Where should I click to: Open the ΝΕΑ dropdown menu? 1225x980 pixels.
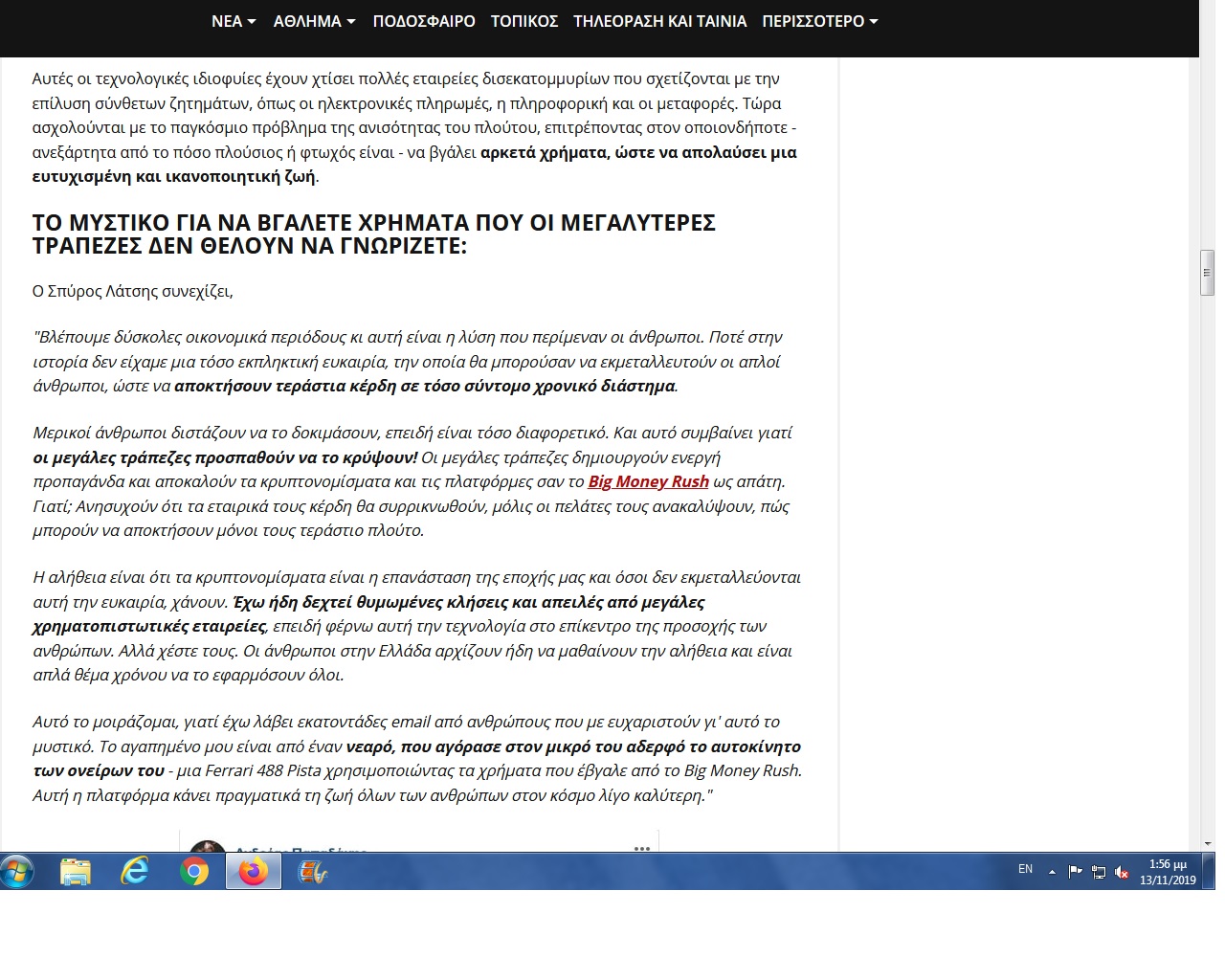[234, 21]
